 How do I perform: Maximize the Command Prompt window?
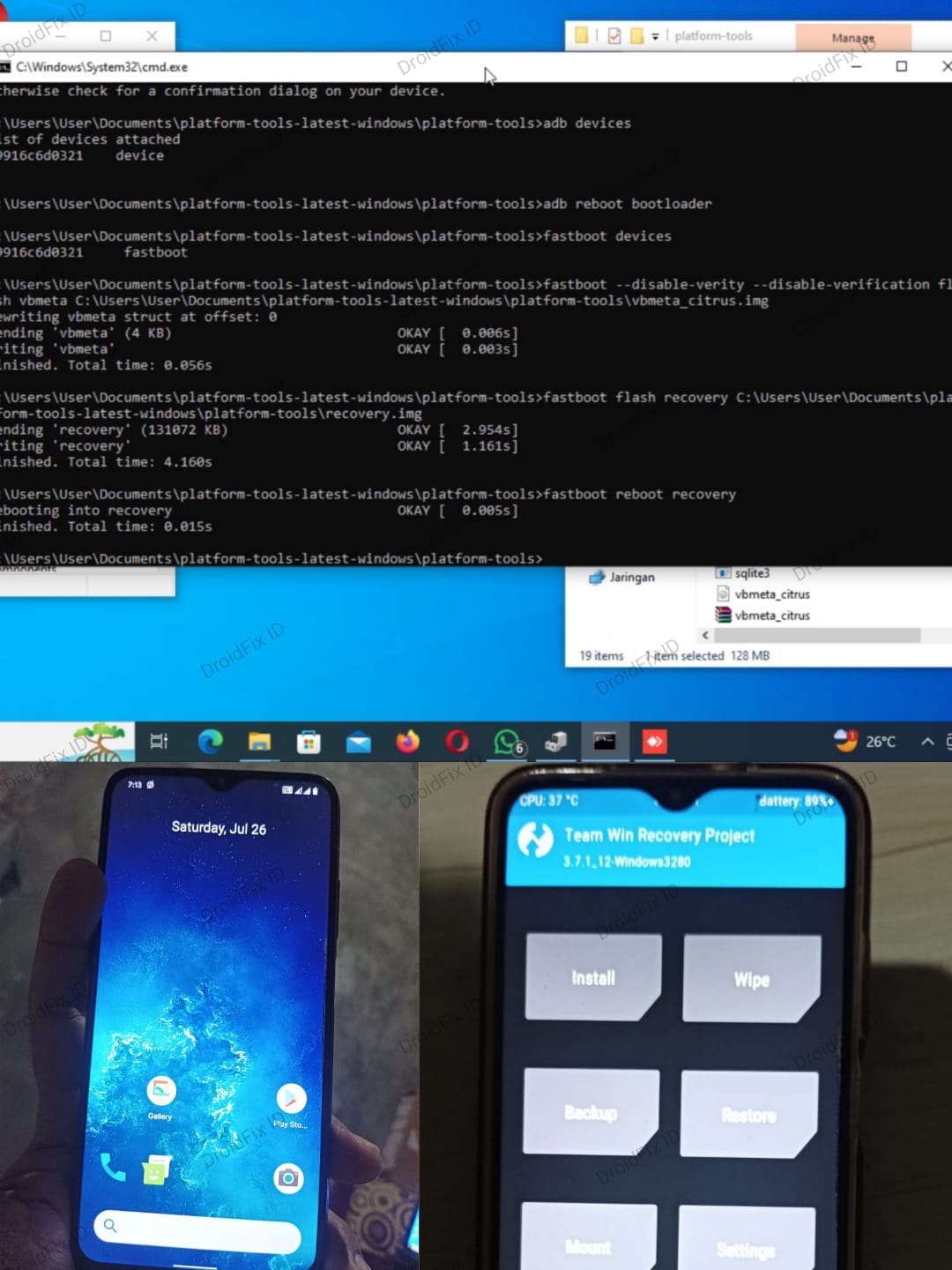point(902,66)
